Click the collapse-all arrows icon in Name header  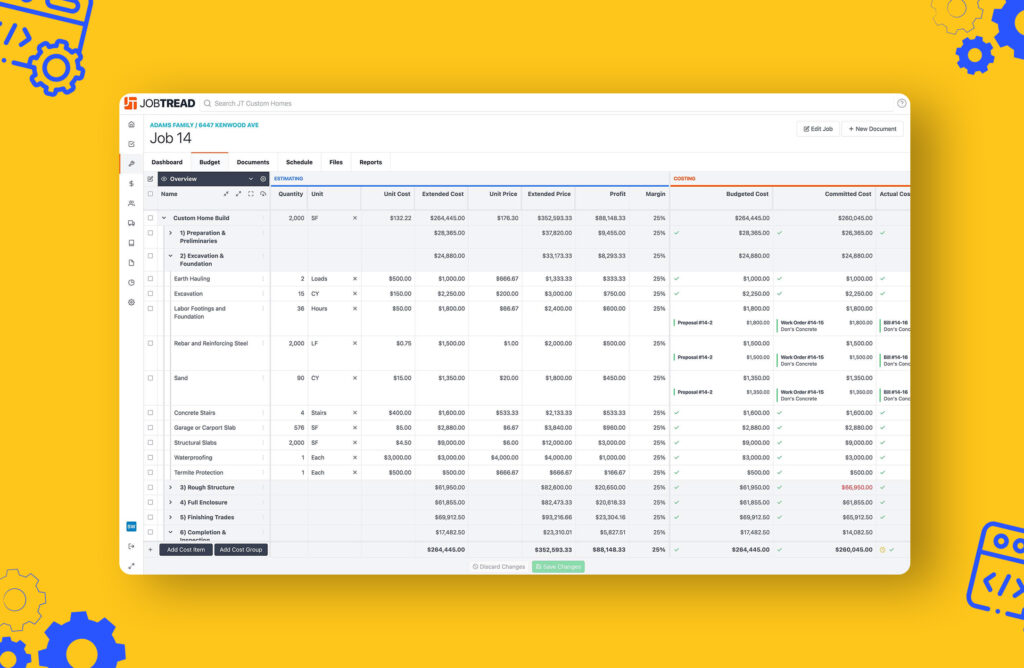(x=226, y=194)
